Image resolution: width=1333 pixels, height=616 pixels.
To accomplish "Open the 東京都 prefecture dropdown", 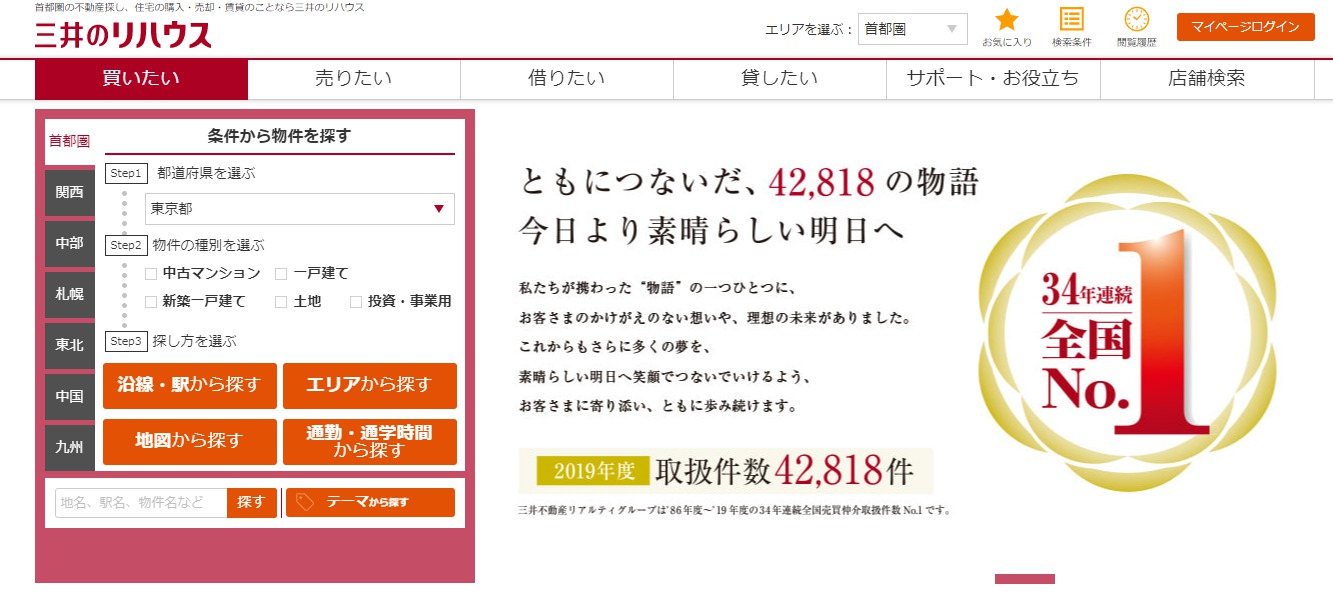I will coord(300,209).
